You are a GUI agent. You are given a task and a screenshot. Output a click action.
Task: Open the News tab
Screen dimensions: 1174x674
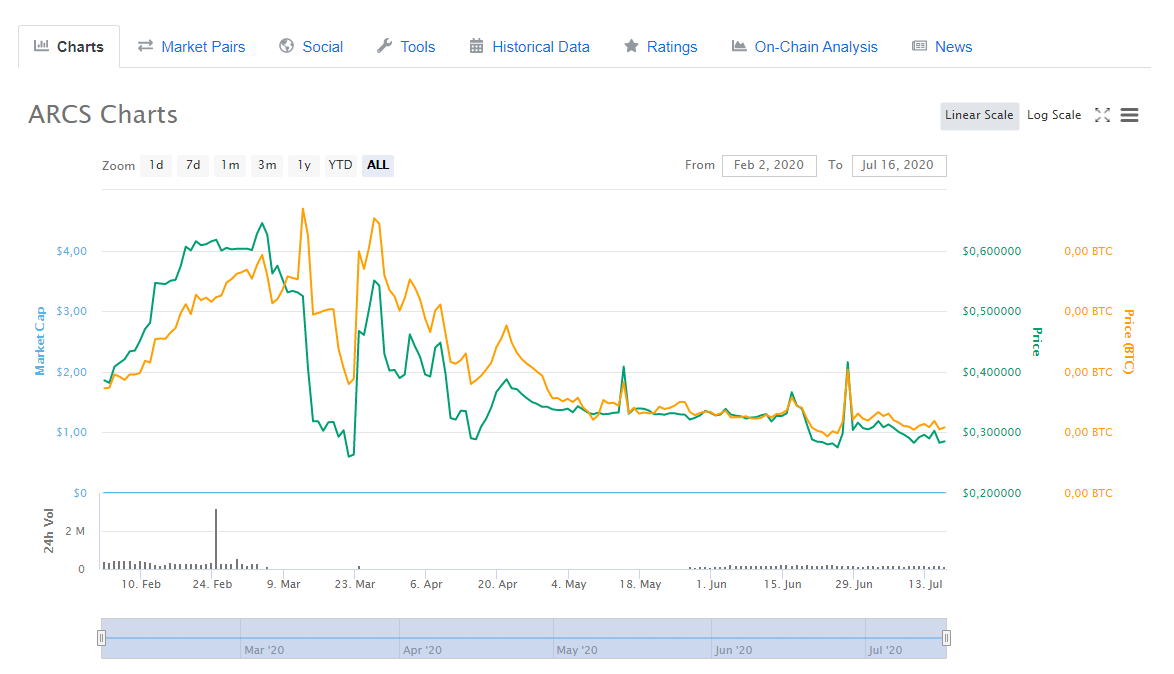tap(942, 46)
